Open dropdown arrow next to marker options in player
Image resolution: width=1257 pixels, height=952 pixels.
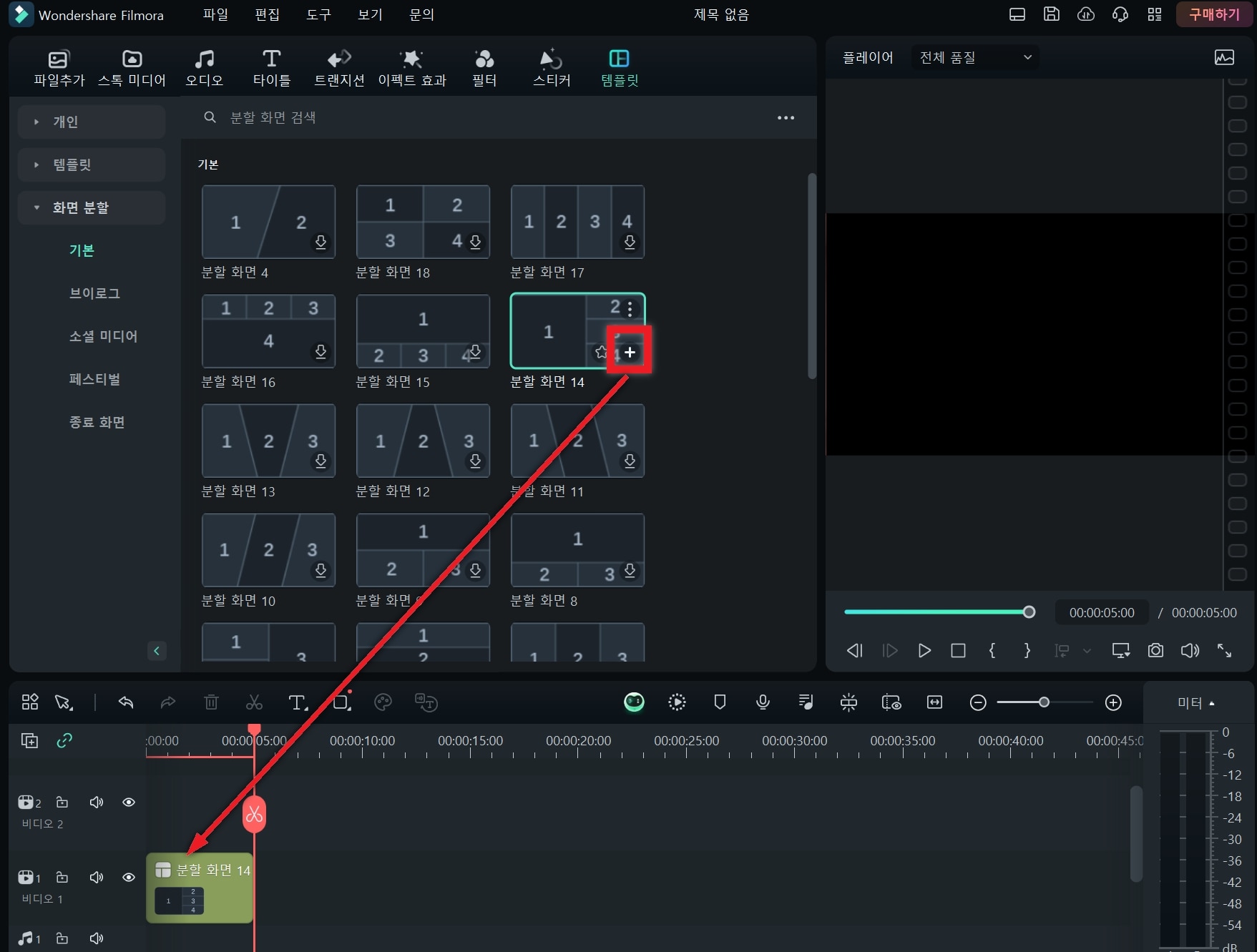(x=1087, y=650)
